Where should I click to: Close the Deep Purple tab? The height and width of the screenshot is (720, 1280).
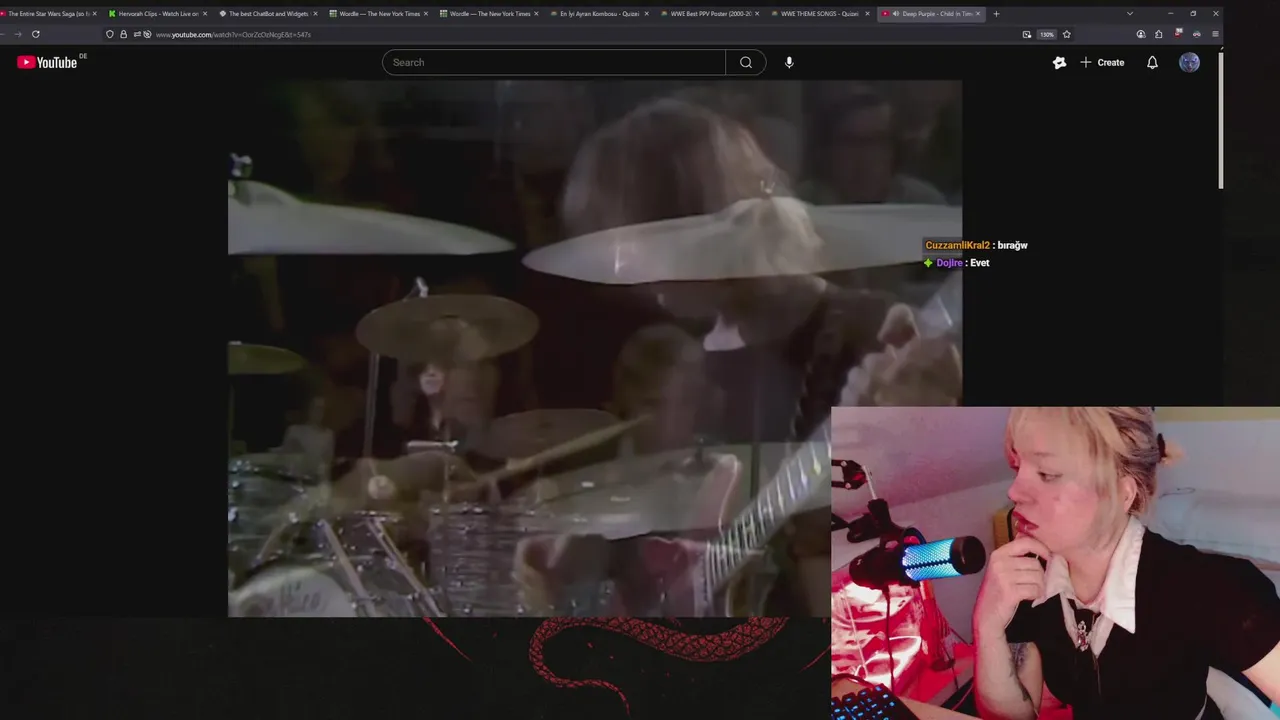[x=978, y=14]
